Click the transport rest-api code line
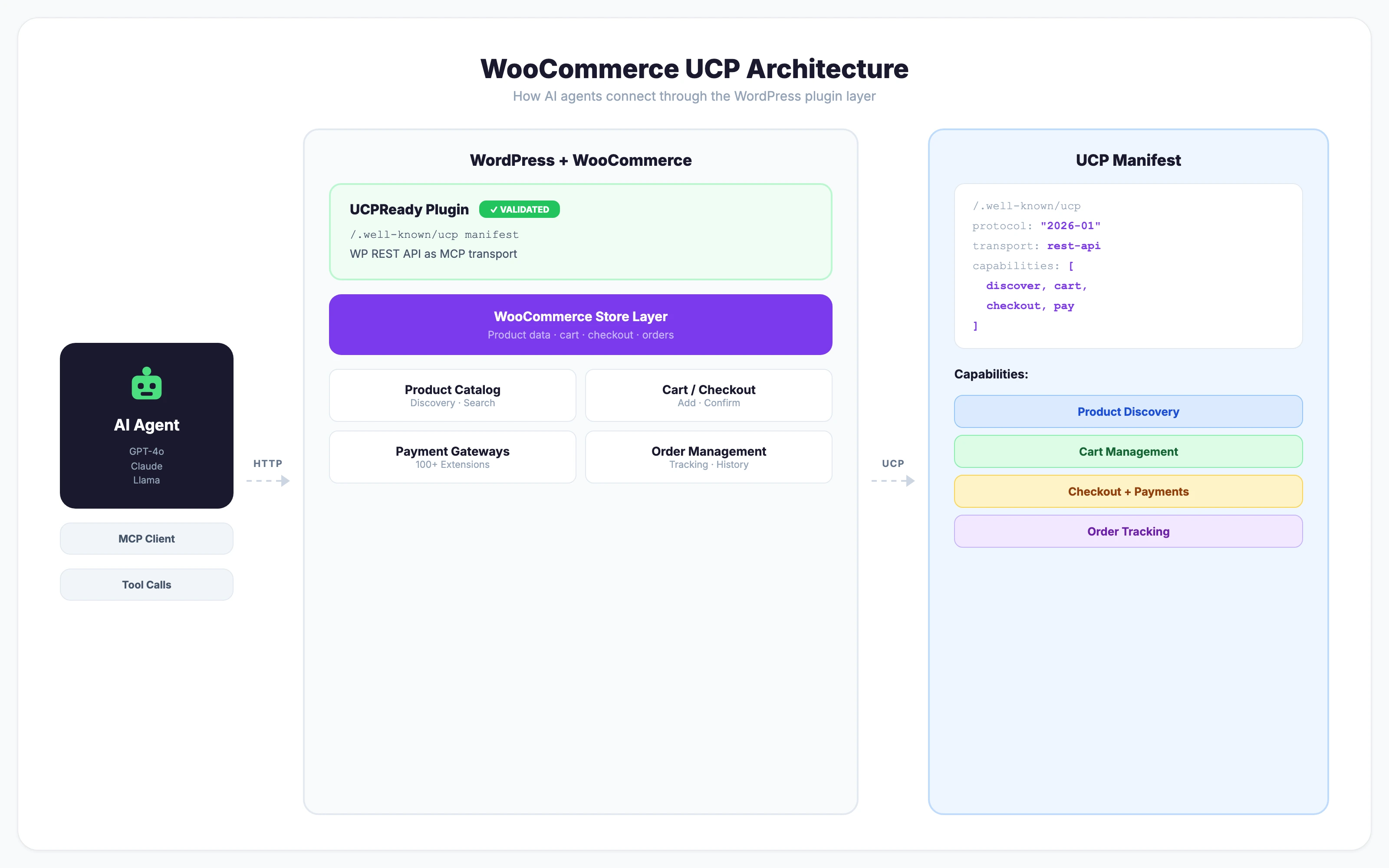Viewport: 1389px width, 868px height. point(1036,246)
